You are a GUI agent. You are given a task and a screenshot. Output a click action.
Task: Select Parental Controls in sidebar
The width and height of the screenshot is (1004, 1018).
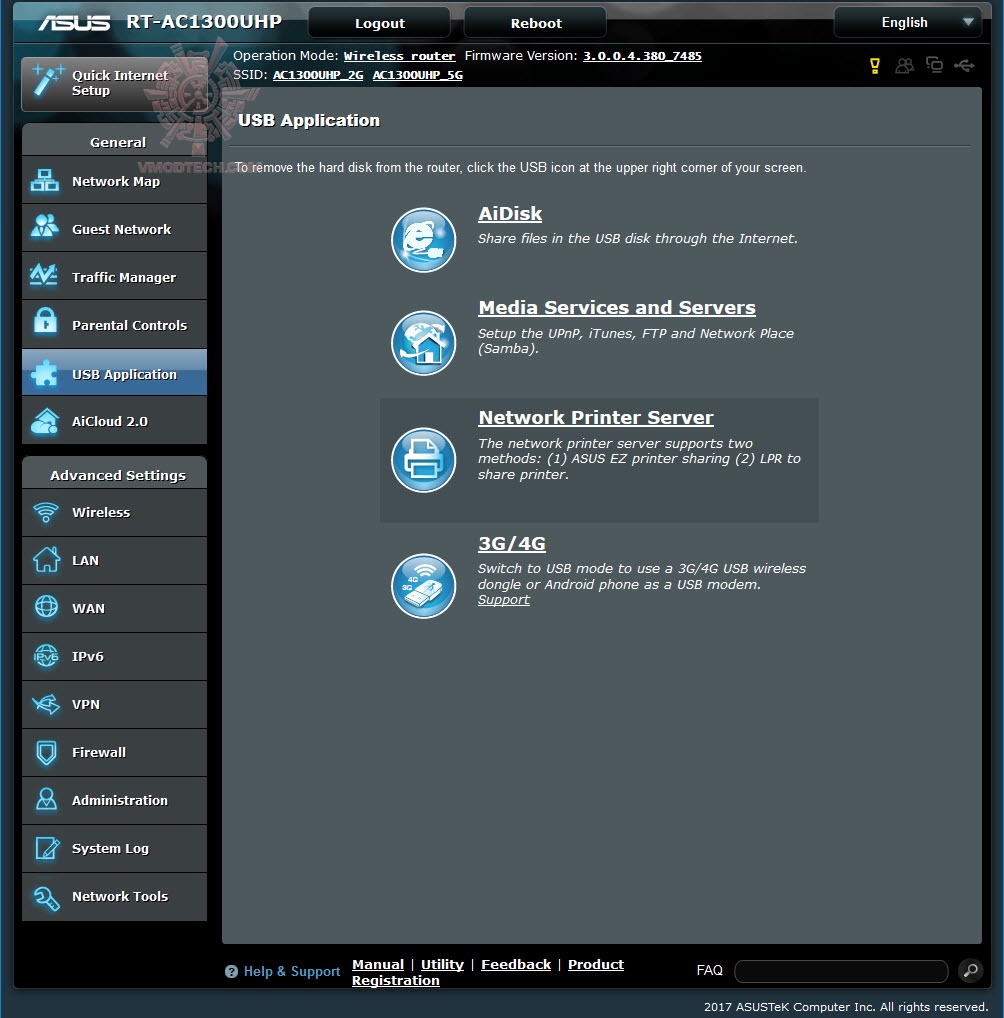pyautogui.click(x=114, y=325)
